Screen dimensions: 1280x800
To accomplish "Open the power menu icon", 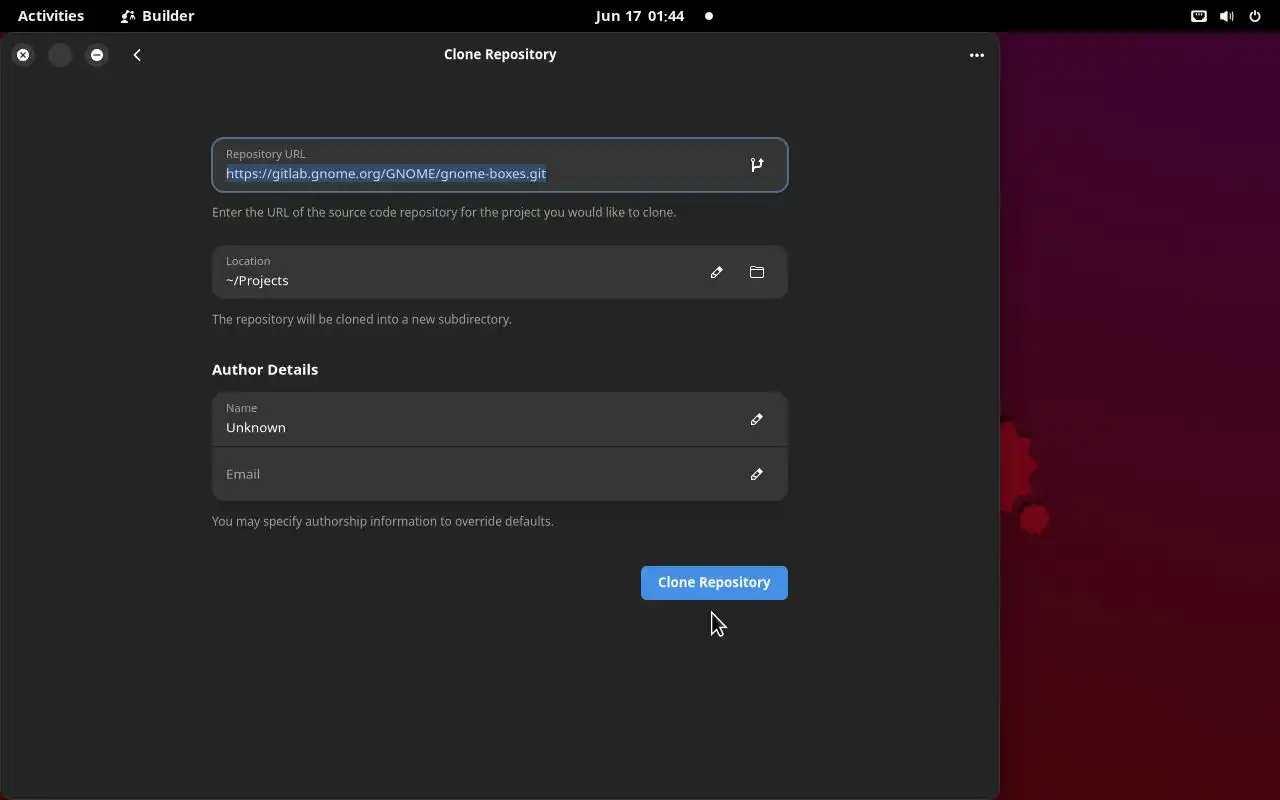I will pyautogui.click(x=1255, y=16).
